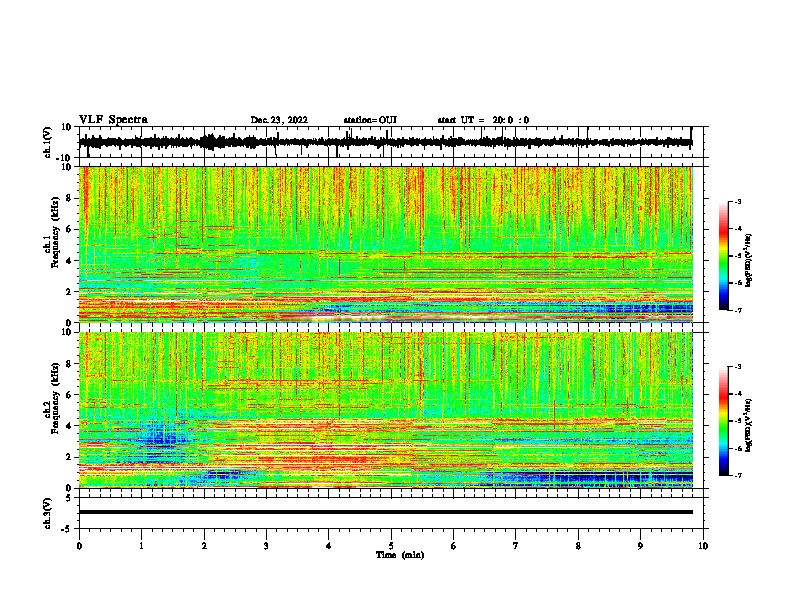792x612 pixels.
Task: Click tick label "1" on the time axis
Action: [141, 546]
